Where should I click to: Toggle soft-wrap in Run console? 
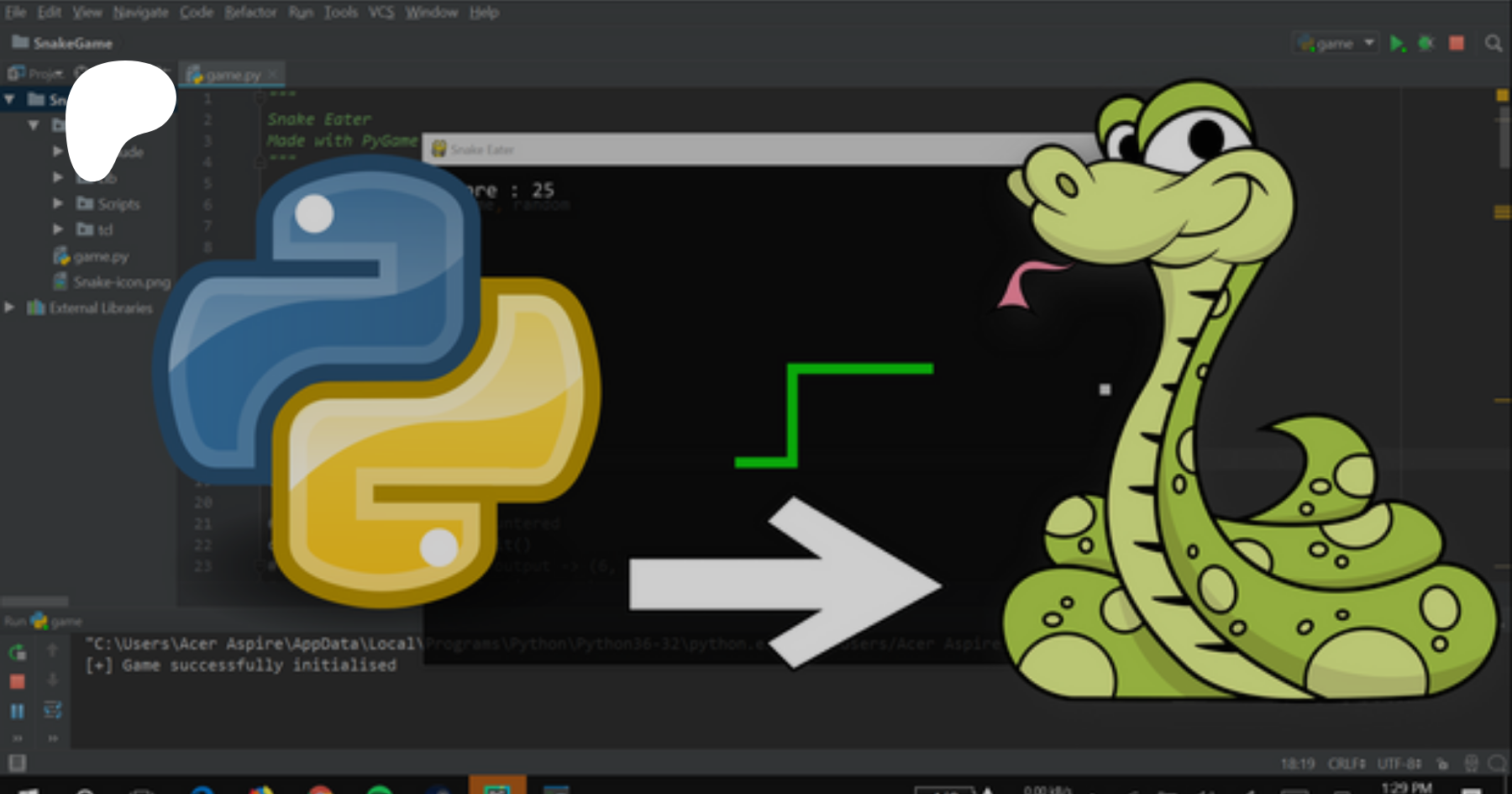pyautogui.click(x=52, y=710)
